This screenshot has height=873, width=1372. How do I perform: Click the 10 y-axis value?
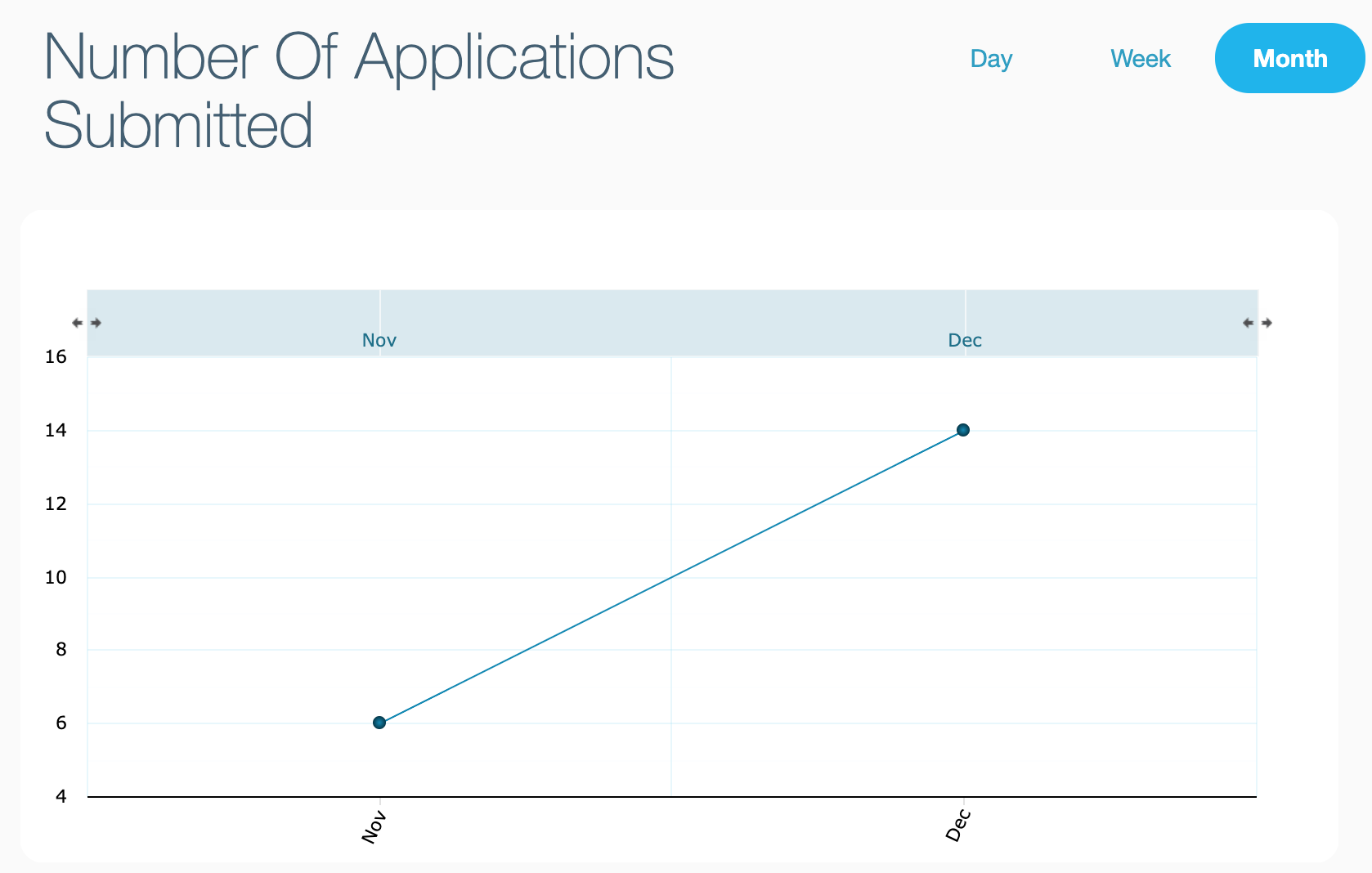[56, 578]
